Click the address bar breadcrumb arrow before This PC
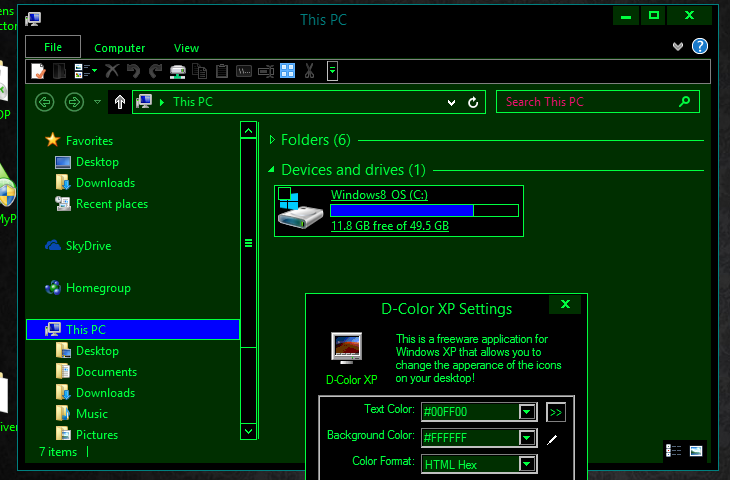730x480 pixels. coord(162,102)
